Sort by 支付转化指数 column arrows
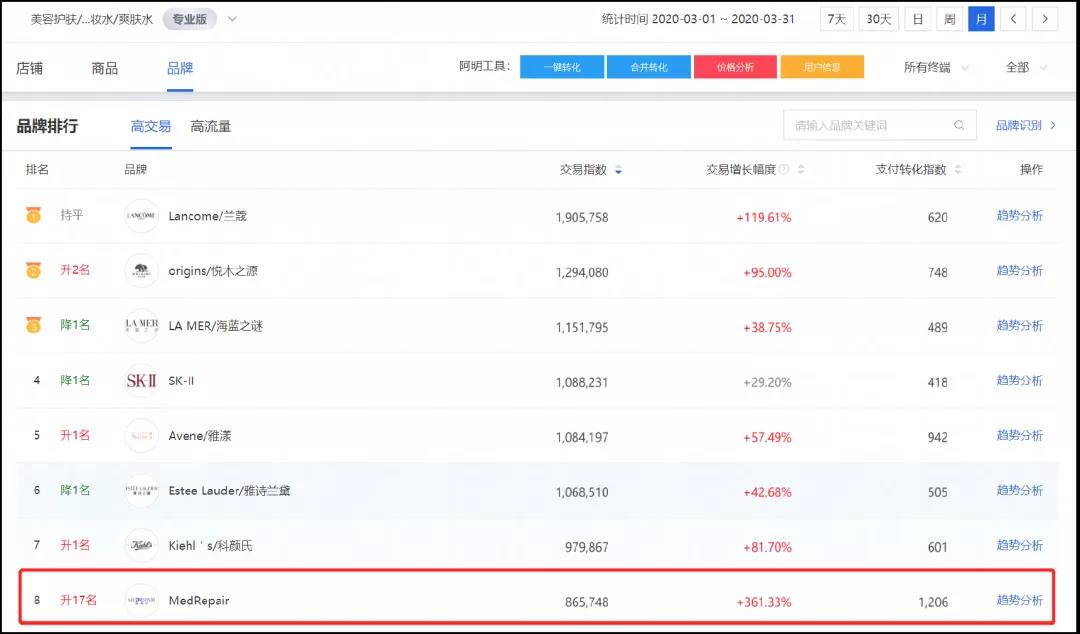1080x634 pixels. [958, 170]
